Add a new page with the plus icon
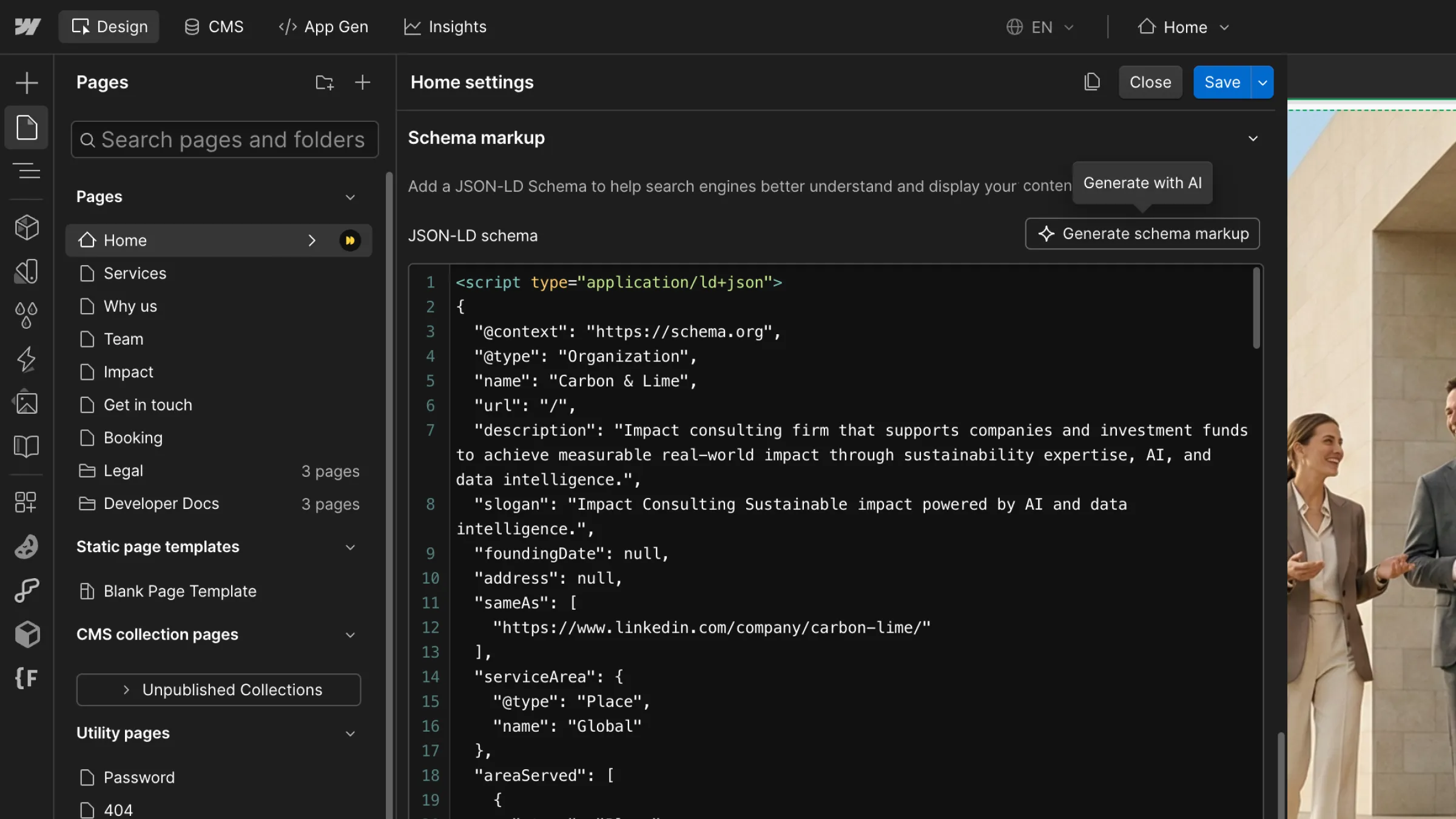Viewport: 1456px width, 819px height. coord(362,82)
